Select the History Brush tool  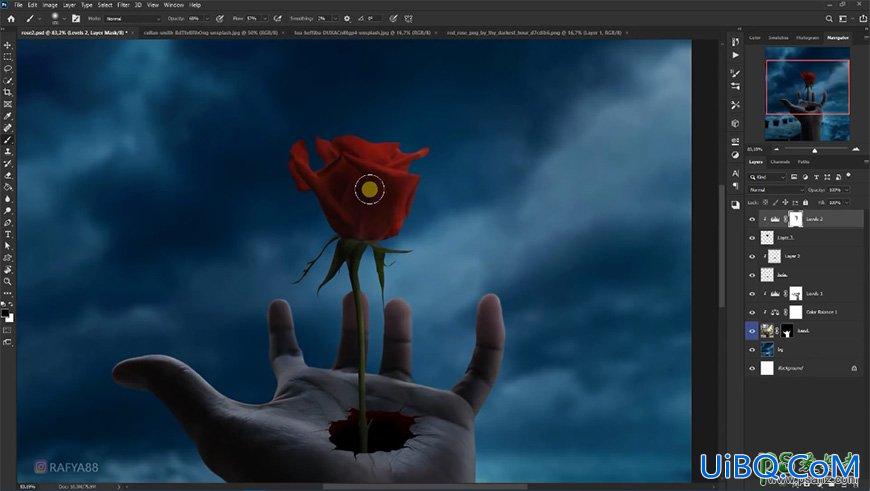coord(8,164)
